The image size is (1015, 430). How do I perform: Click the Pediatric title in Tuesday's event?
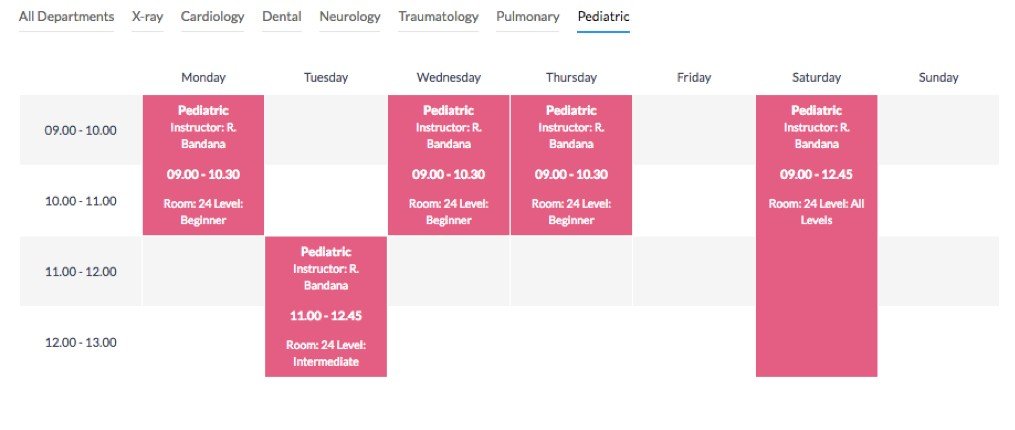click(326, 251)
